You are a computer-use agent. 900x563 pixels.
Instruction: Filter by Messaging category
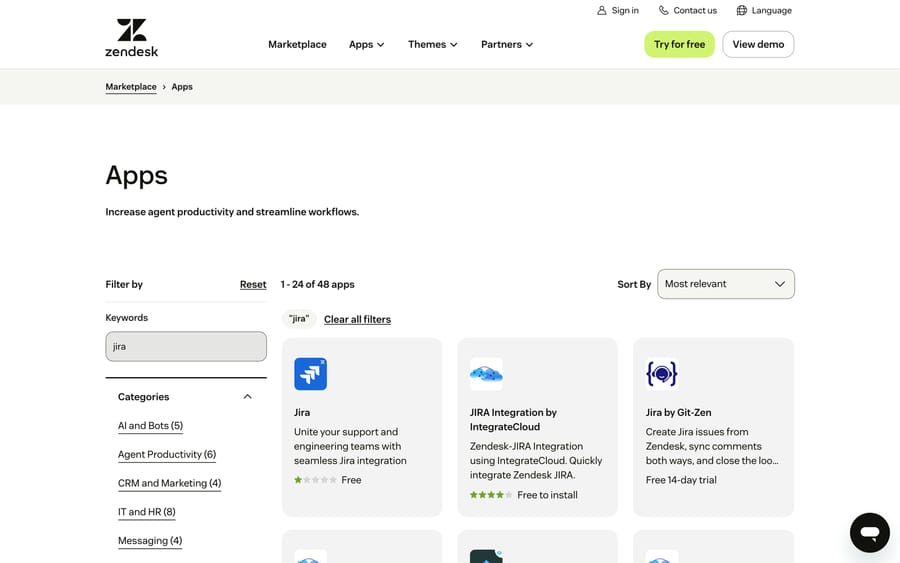150,541
